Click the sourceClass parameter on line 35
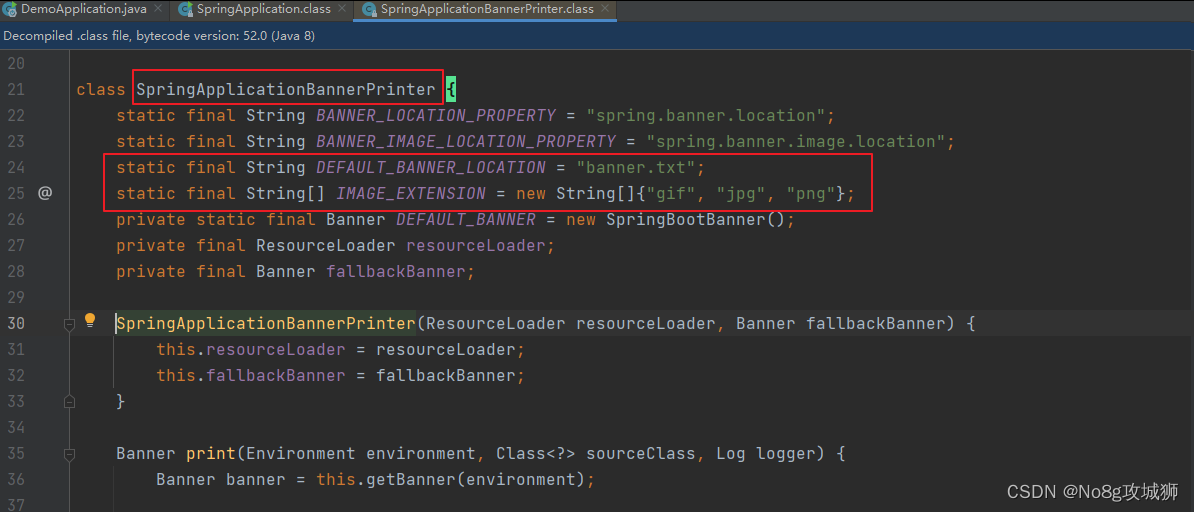 point(640,454)
